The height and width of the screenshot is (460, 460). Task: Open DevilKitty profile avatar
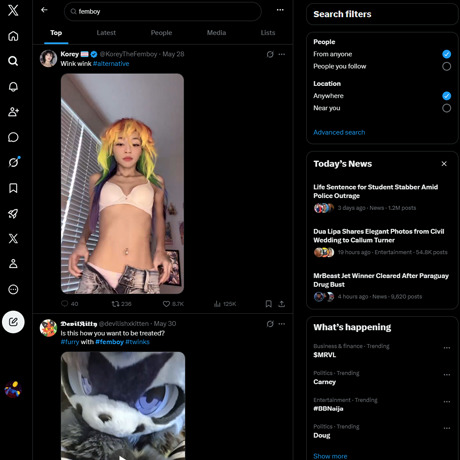[x=48, y=328]
